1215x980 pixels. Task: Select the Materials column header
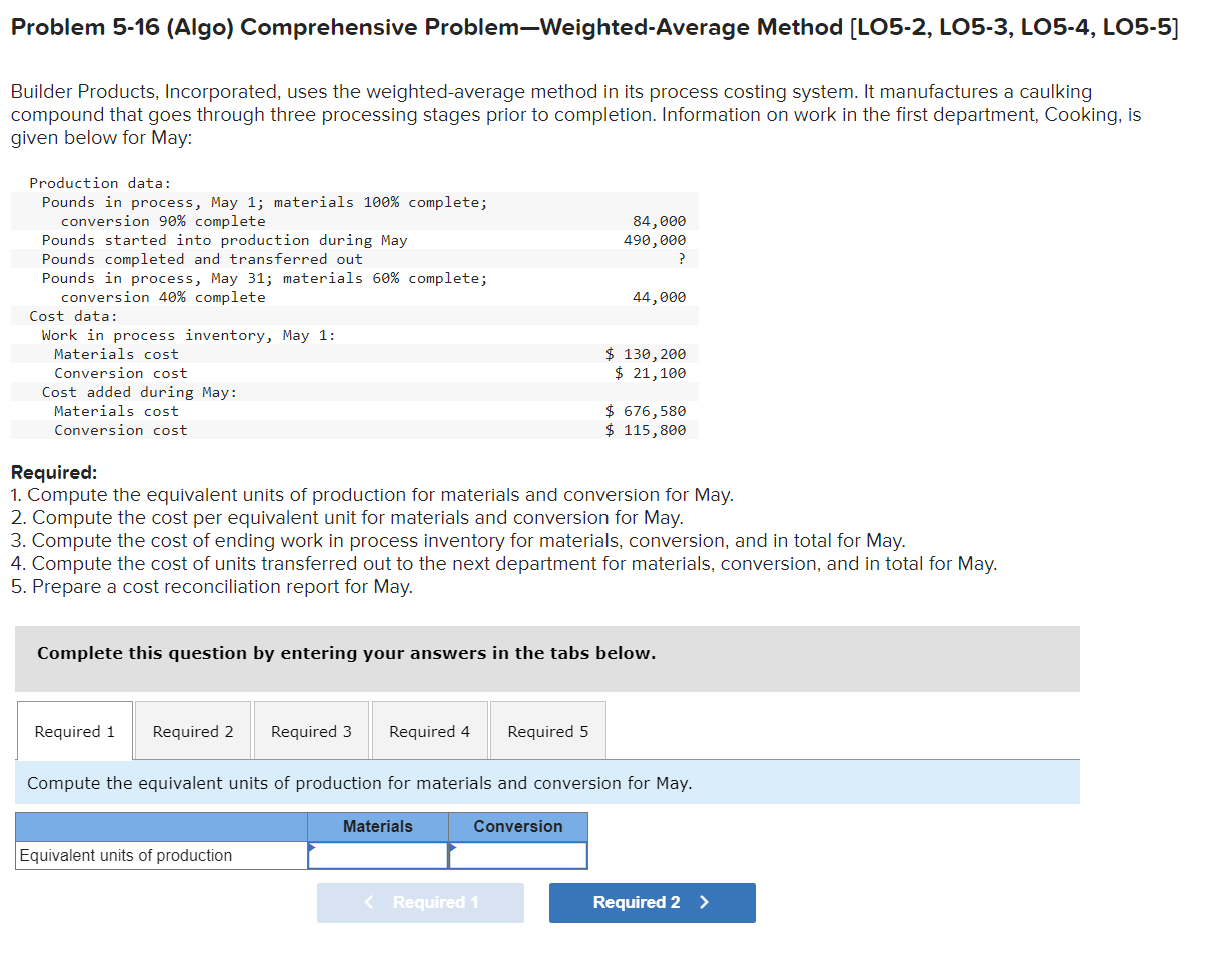coord(377,826)
